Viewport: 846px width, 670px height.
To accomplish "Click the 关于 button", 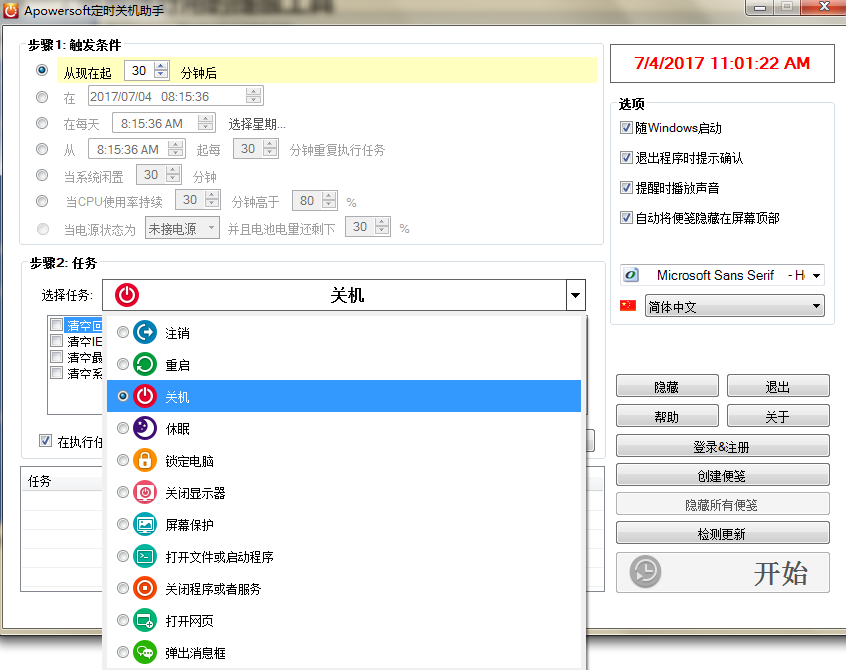I will (777, 416).
